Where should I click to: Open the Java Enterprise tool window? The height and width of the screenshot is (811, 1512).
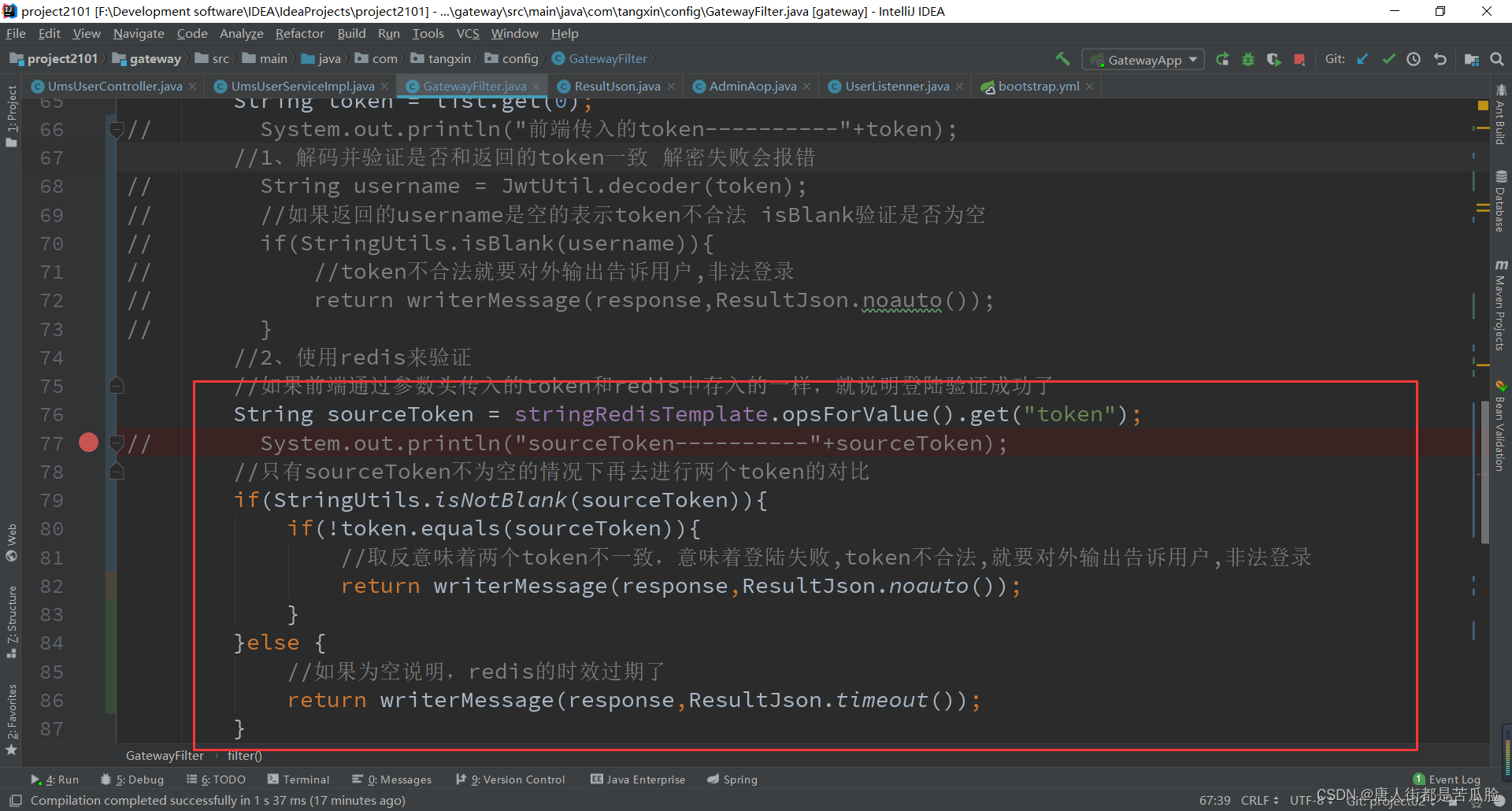tap(638, 780)
